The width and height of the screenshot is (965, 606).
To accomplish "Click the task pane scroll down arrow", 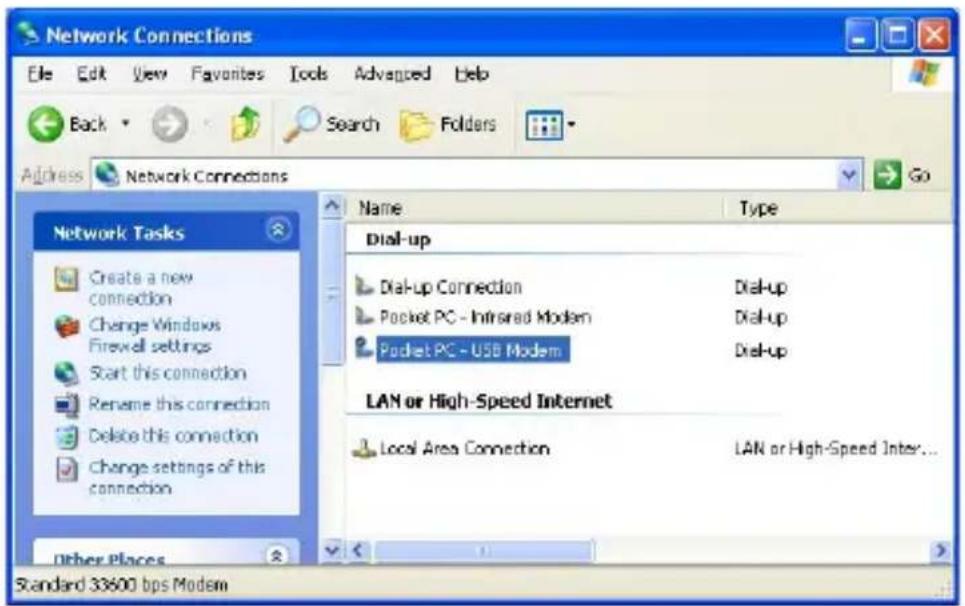I will coord(332,550).
